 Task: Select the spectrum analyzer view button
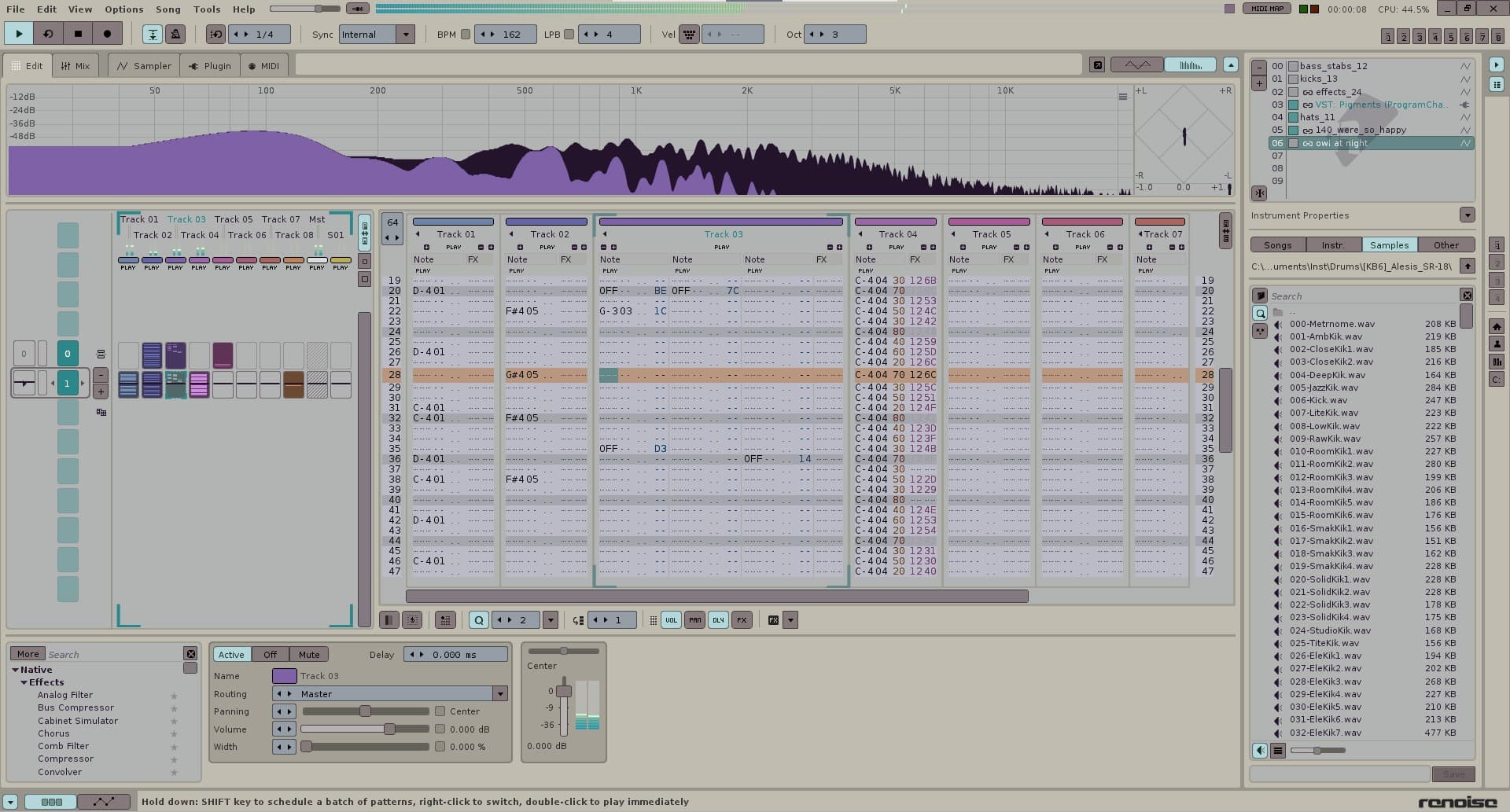1190,64
